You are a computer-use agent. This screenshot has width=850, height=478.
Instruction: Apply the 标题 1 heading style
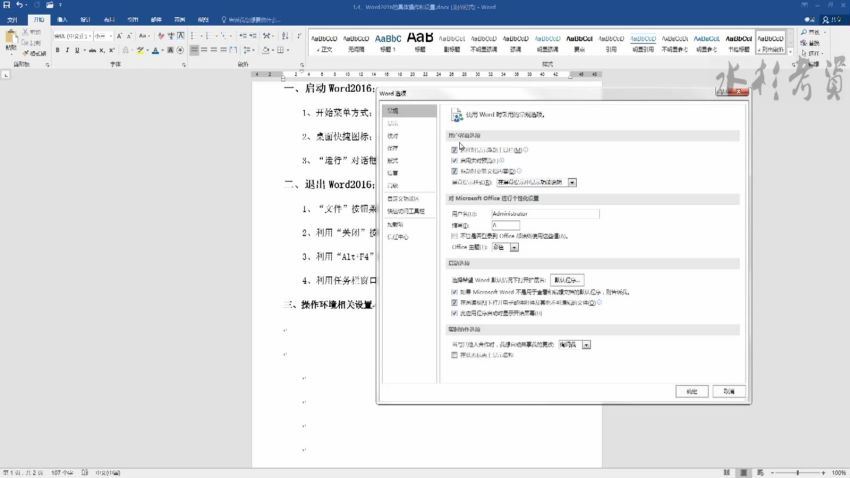388,42
